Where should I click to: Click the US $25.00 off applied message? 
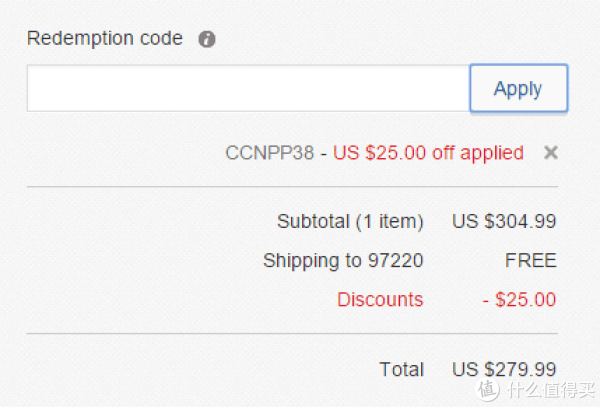(x=428, y=153)
